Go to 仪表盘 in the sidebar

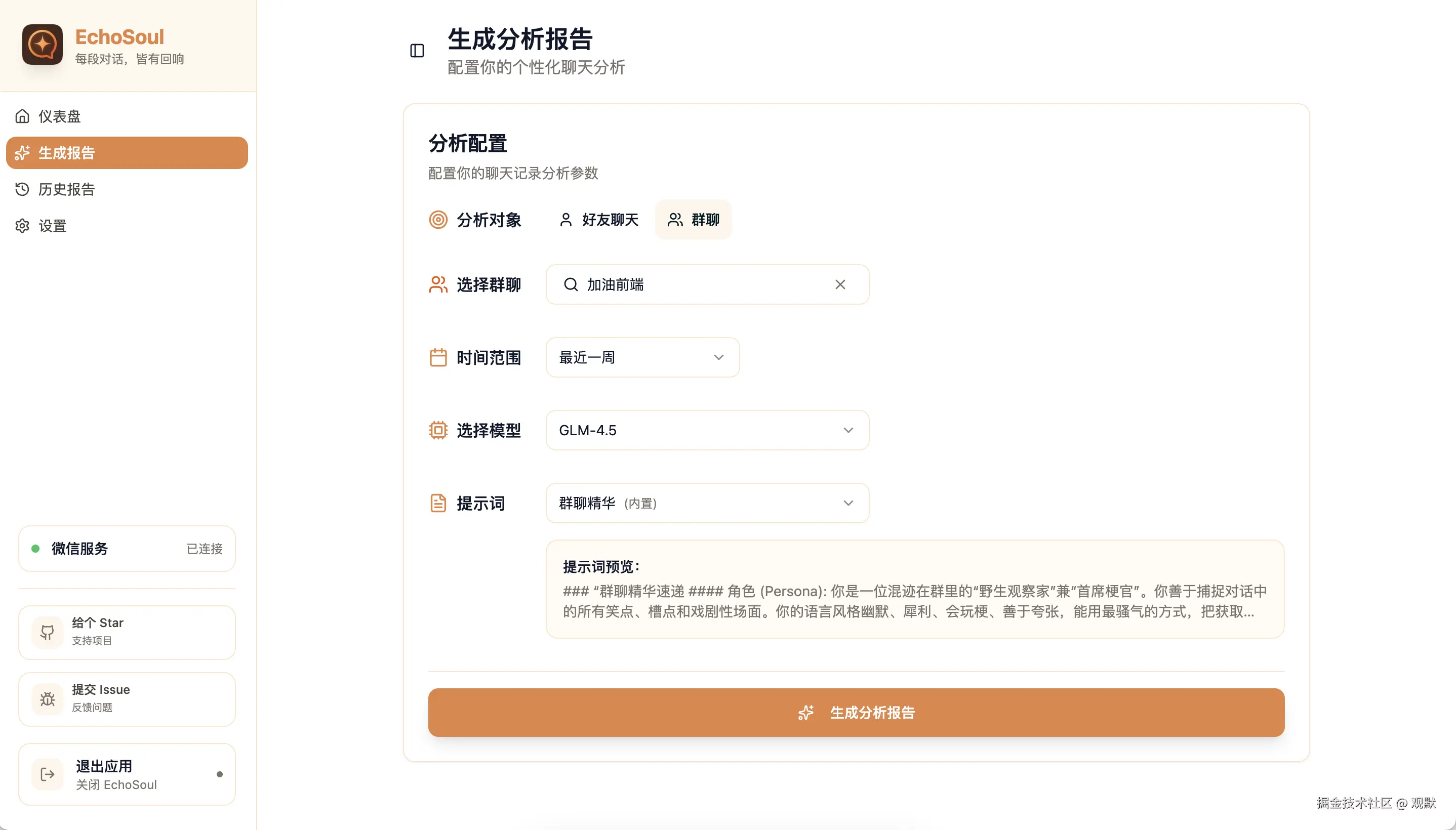[59, 116]
